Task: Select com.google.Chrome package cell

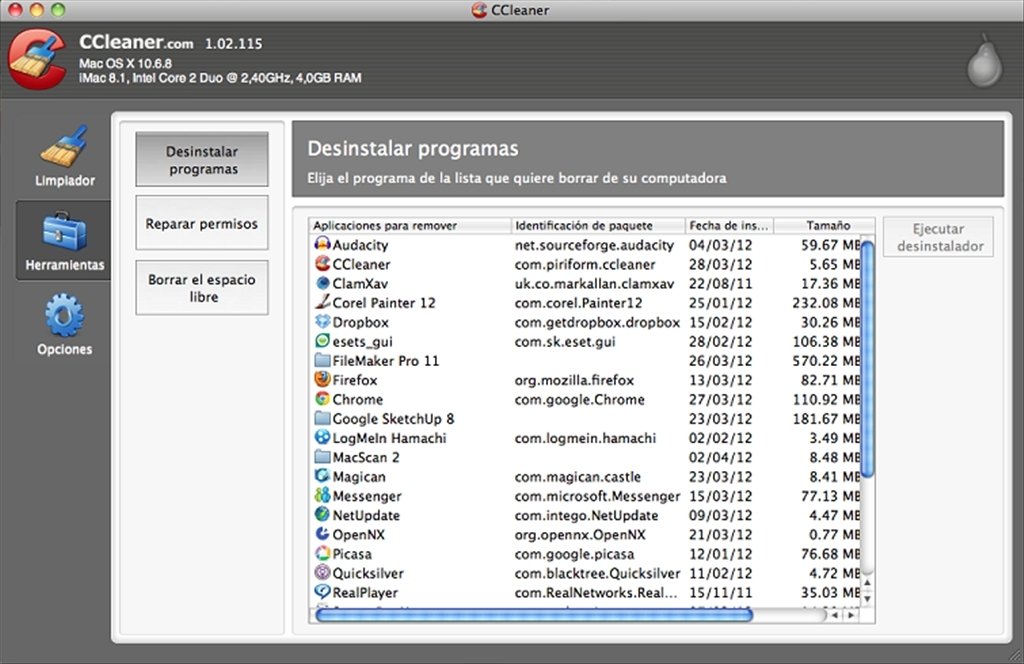Action: 579,400
